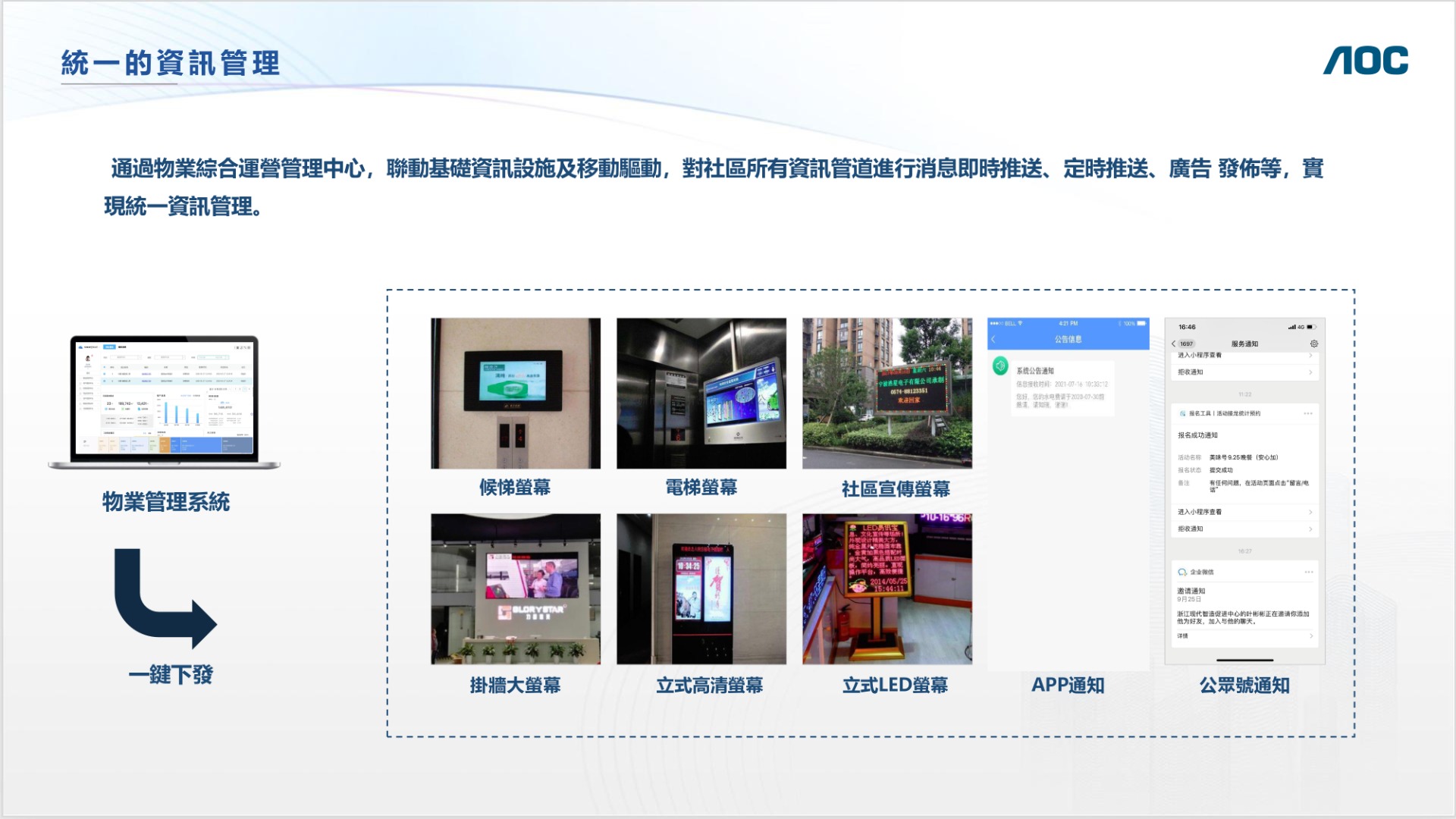
Task: Tap the back arrow in 公告信息 header
Action: pos(993,339)
